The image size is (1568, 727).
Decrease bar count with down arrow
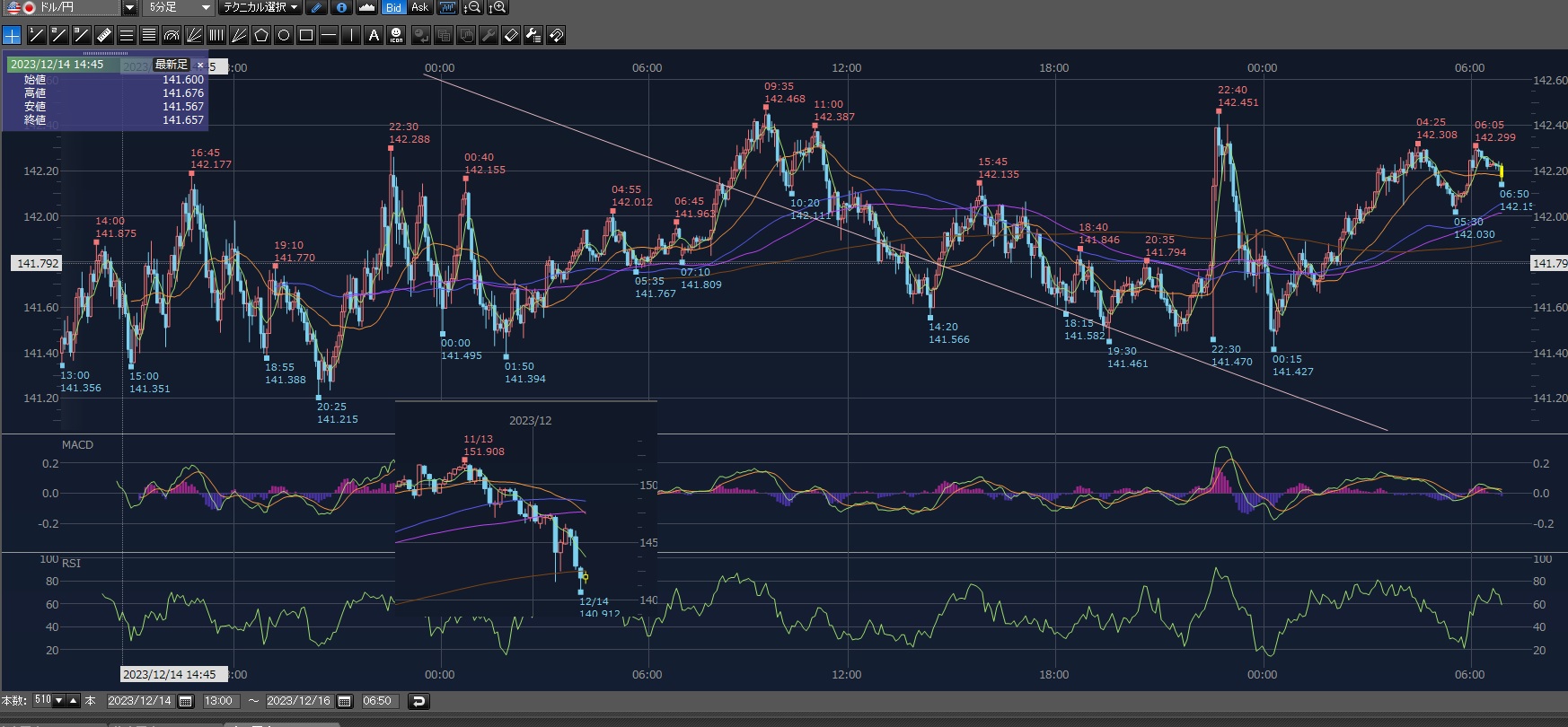pyautogui.click(x=59, y=701)
